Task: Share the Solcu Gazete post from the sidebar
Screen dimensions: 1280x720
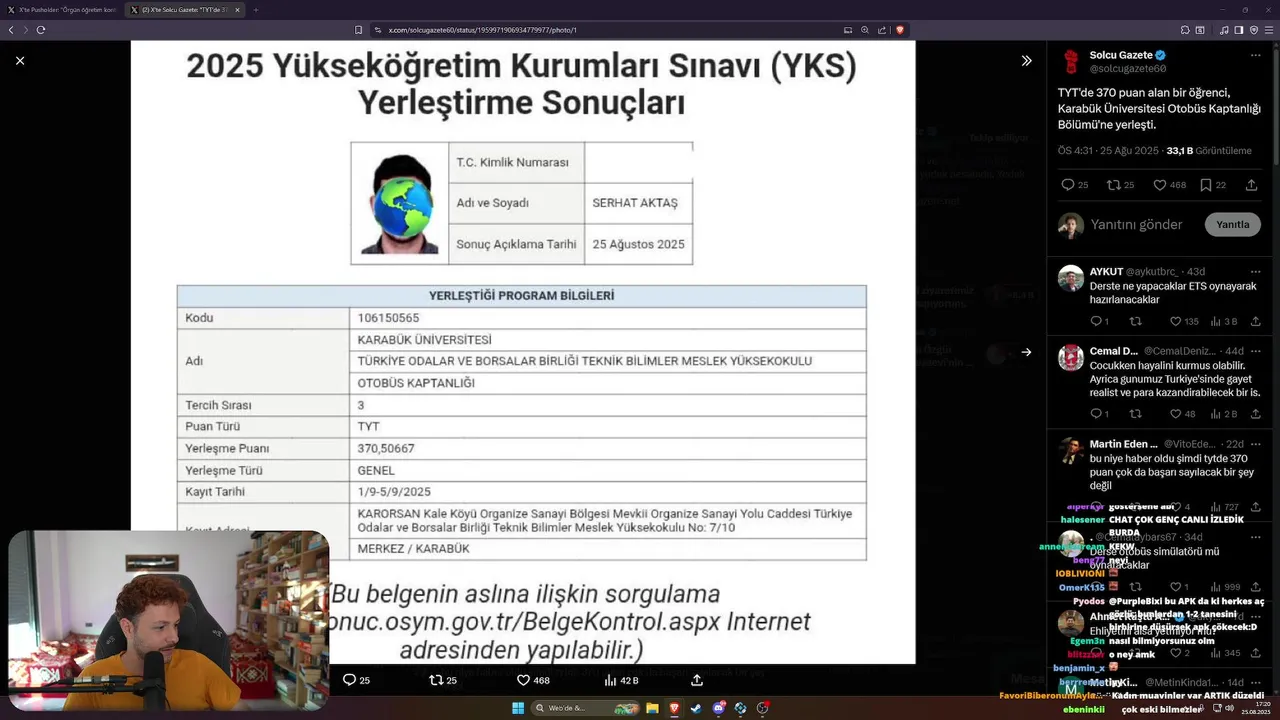Action: pos(1251,185)
